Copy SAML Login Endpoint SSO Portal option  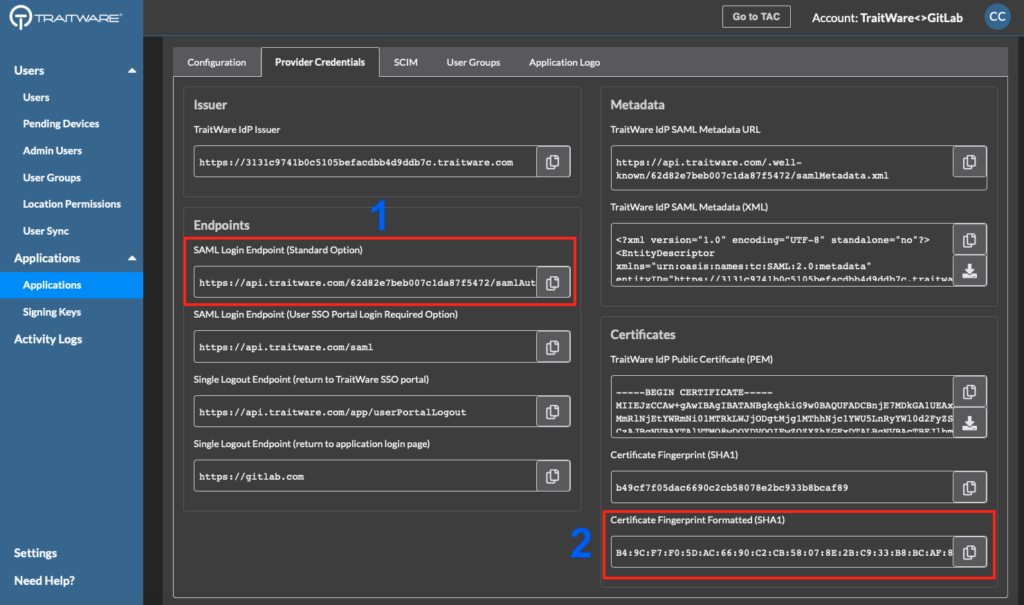point(552,347)
